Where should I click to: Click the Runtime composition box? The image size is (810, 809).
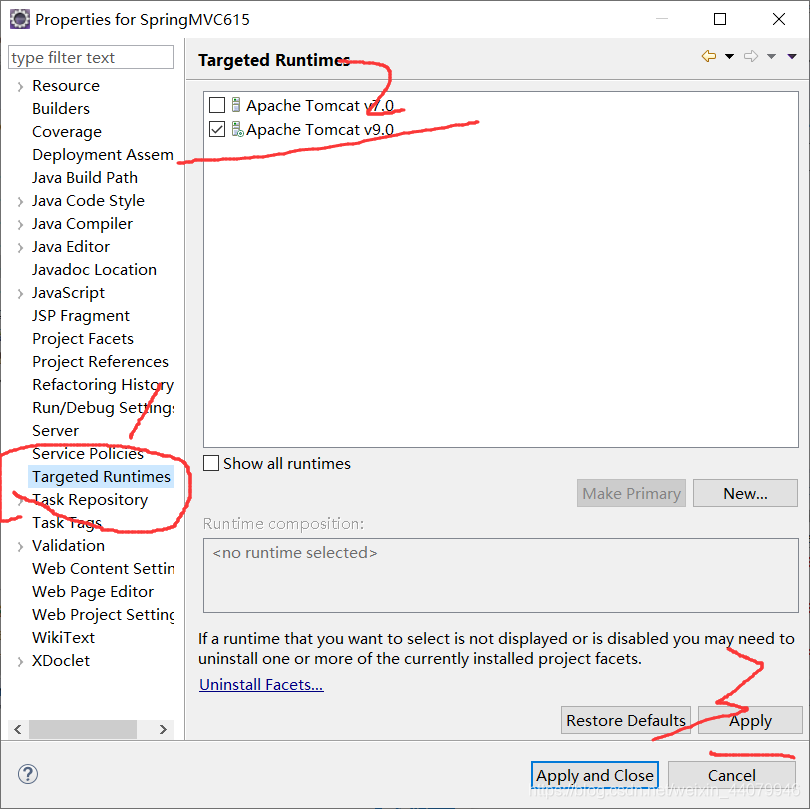501,575
